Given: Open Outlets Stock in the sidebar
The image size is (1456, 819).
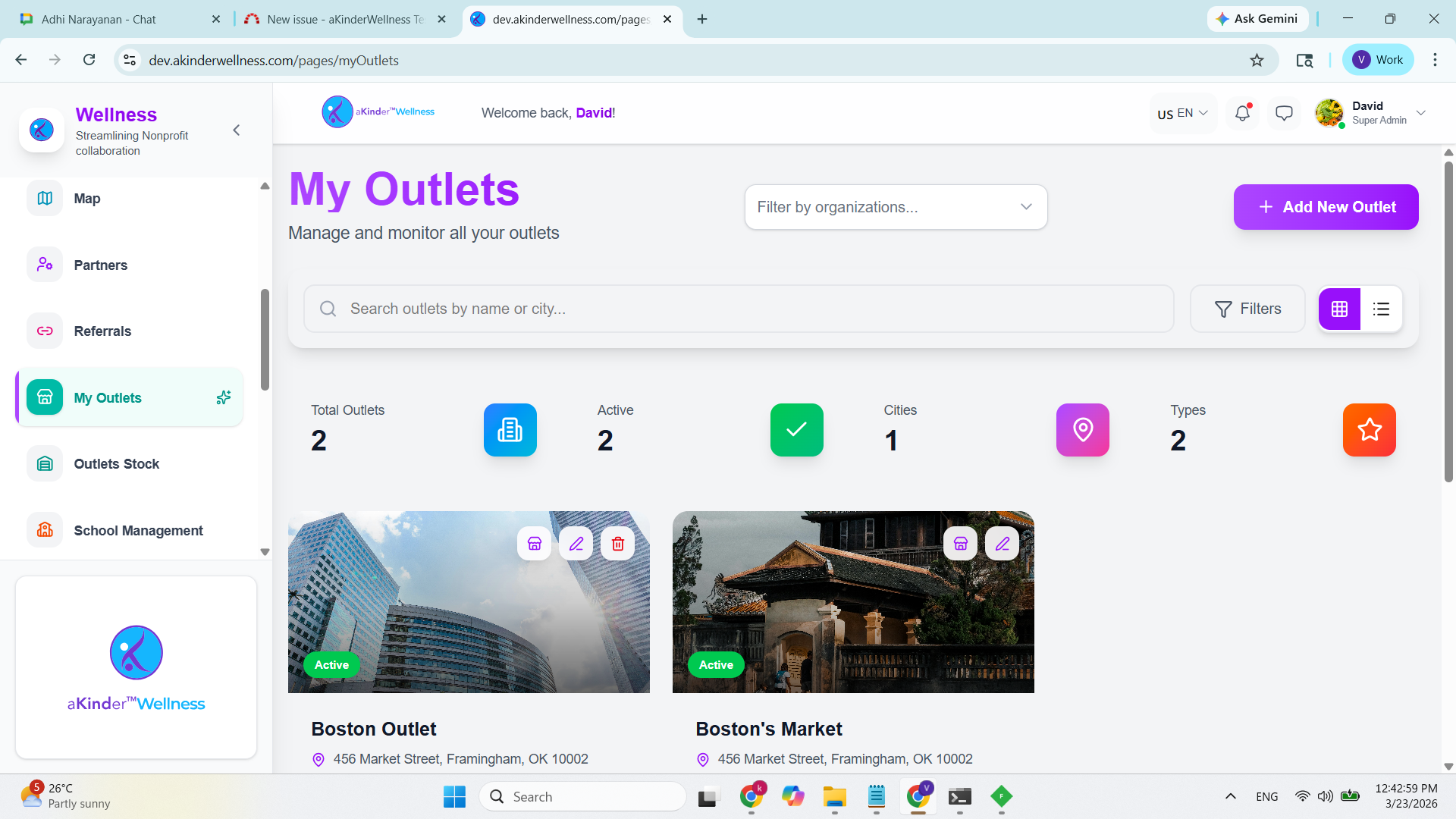Looking at the screenshot, I should (x=116, y=464).
